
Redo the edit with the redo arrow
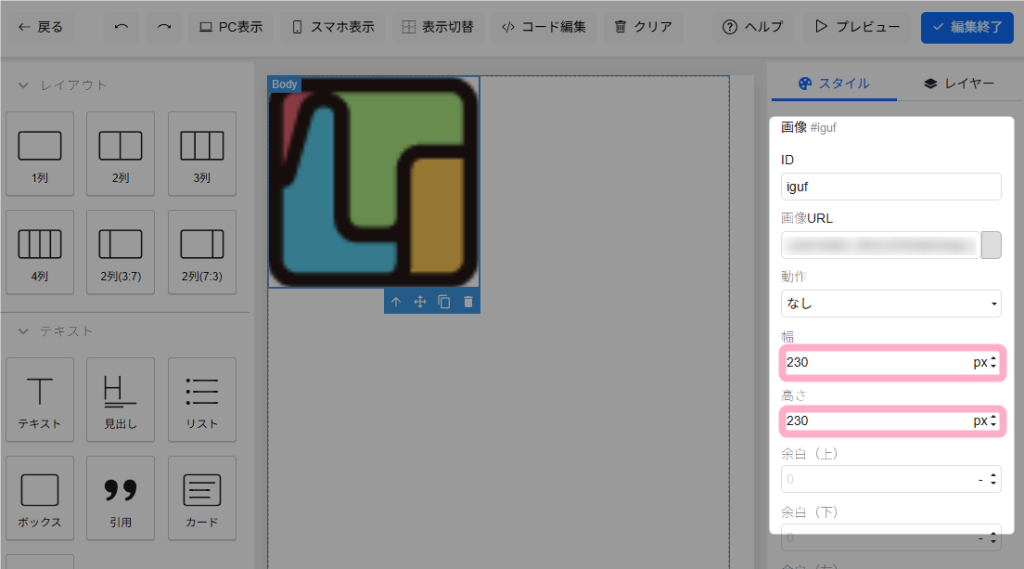pos(164,27)
